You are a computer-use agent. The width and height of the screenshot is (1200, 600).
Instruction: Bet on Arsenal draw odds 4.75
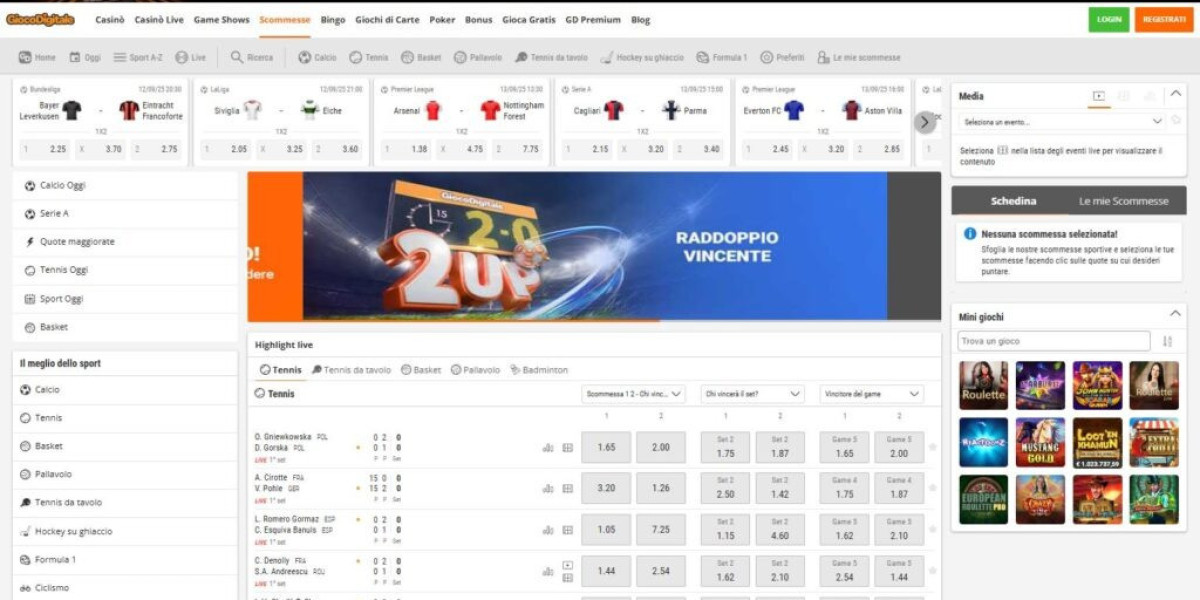click(462, 149)
